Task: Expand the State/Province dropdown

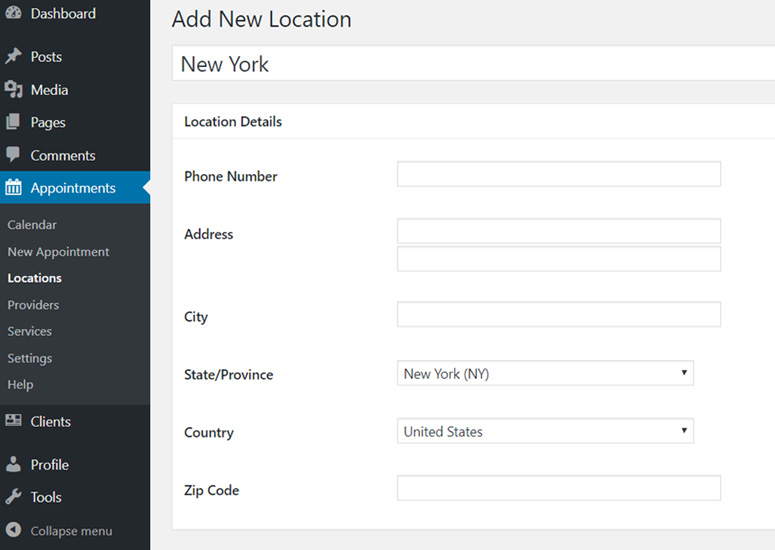Action: pos(545,373)
